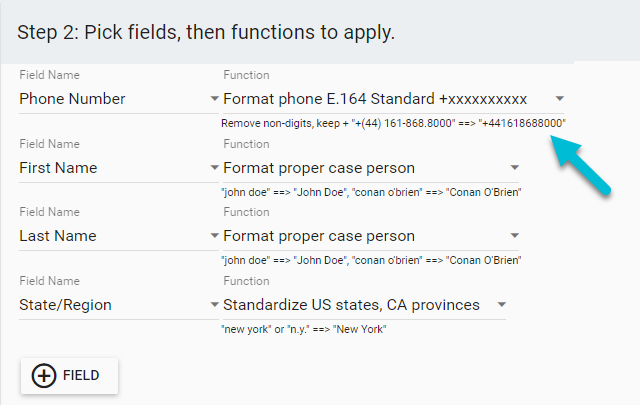Select the First Name field name box
The width and height of the screenshot is (640, 405).
click(119, 168)
